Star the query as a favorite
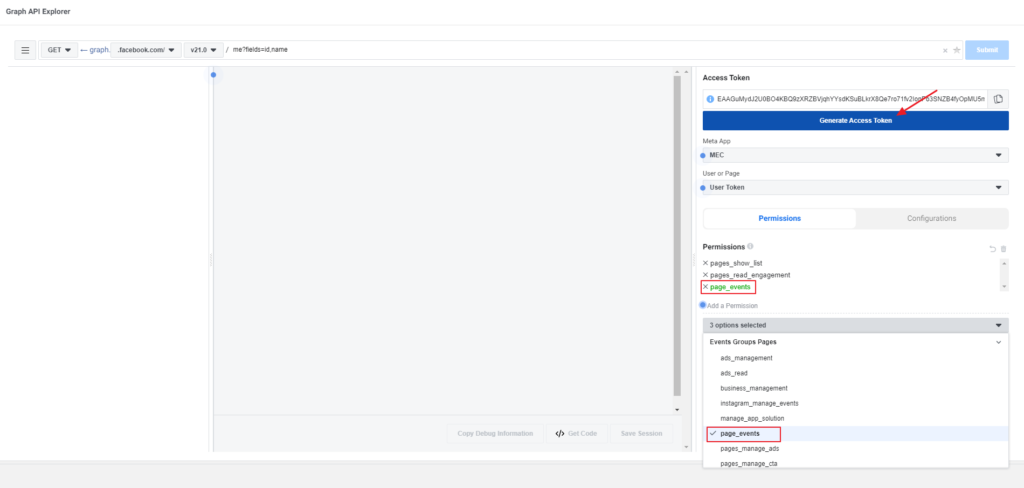The height and width of the screenshot is (488, 1024). point(957,50)
